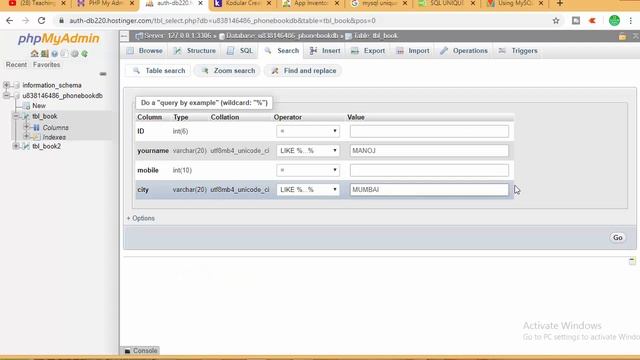Screen dimensions: 640x360
Task: Click New in database tree
Action: coord(39,106)
